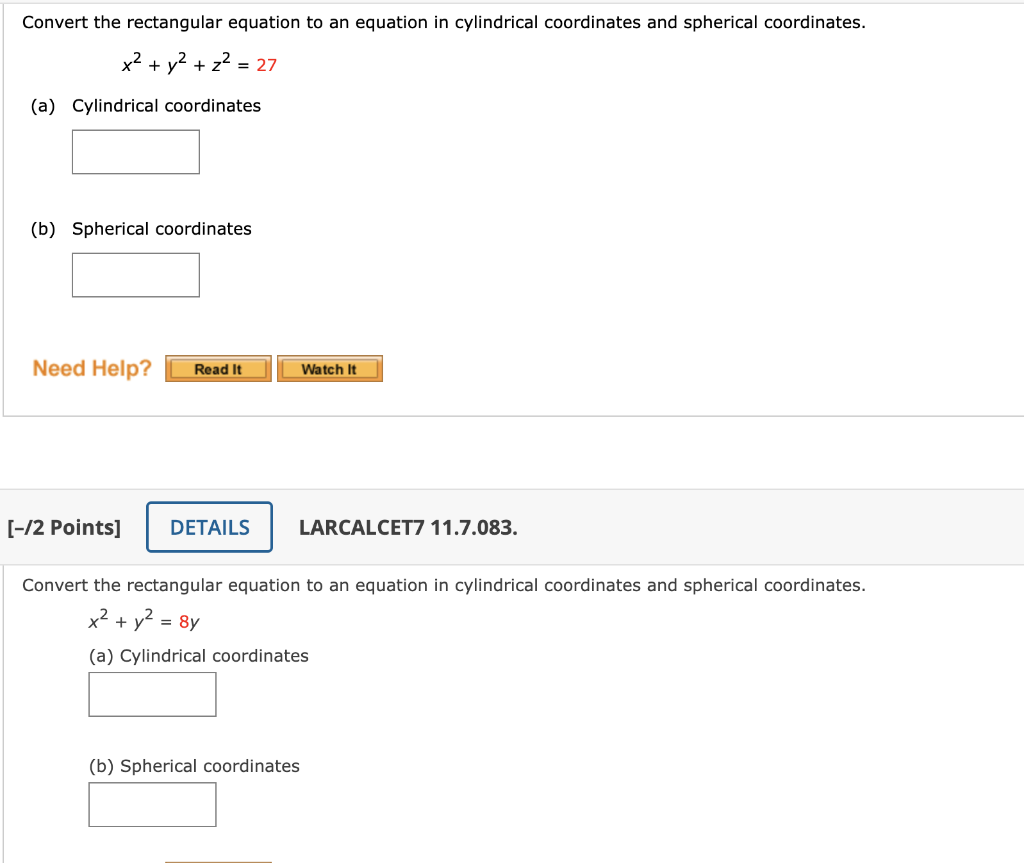The height and width of the screenshot is (863, 1024).
Task: Click the Read It help button
Action: click(217, 368)
